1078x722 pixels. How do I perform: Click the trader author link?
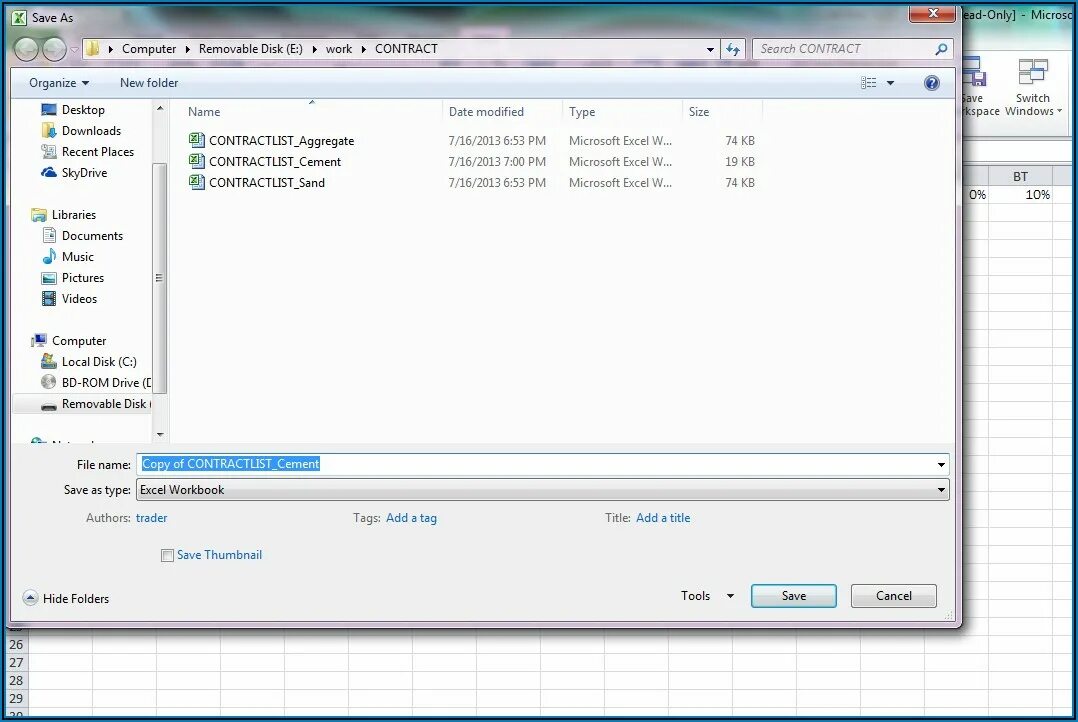click(151, 518)
